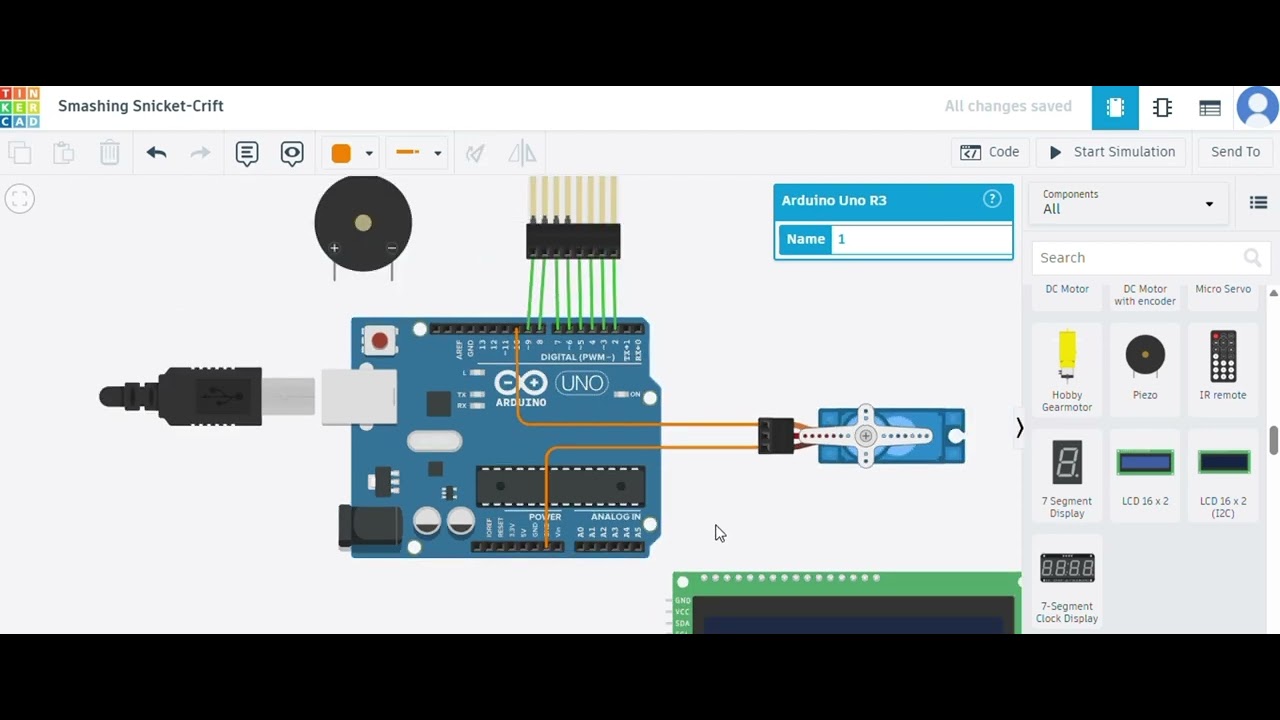Open the wire color dropdown arrow
This screenshot has width=1280, height=720.
pos(369,154)
